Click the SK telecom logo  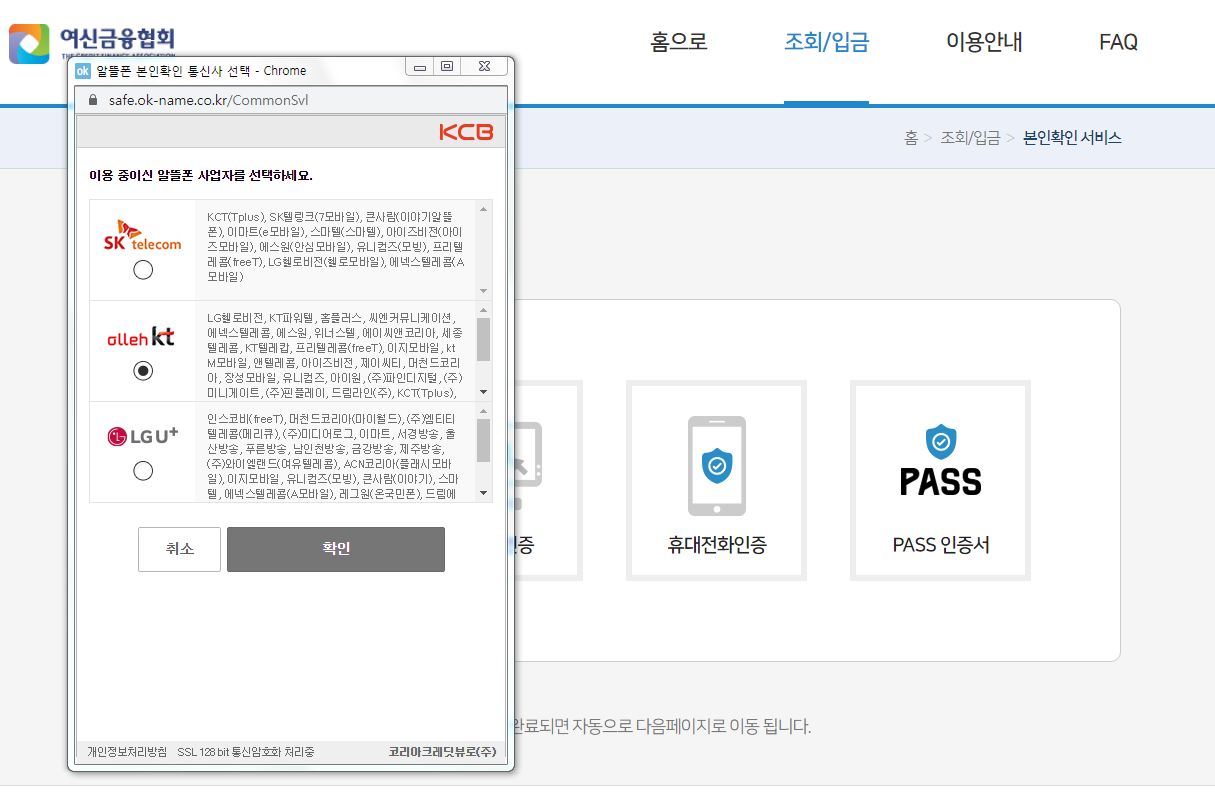click(x=143, y=236)
